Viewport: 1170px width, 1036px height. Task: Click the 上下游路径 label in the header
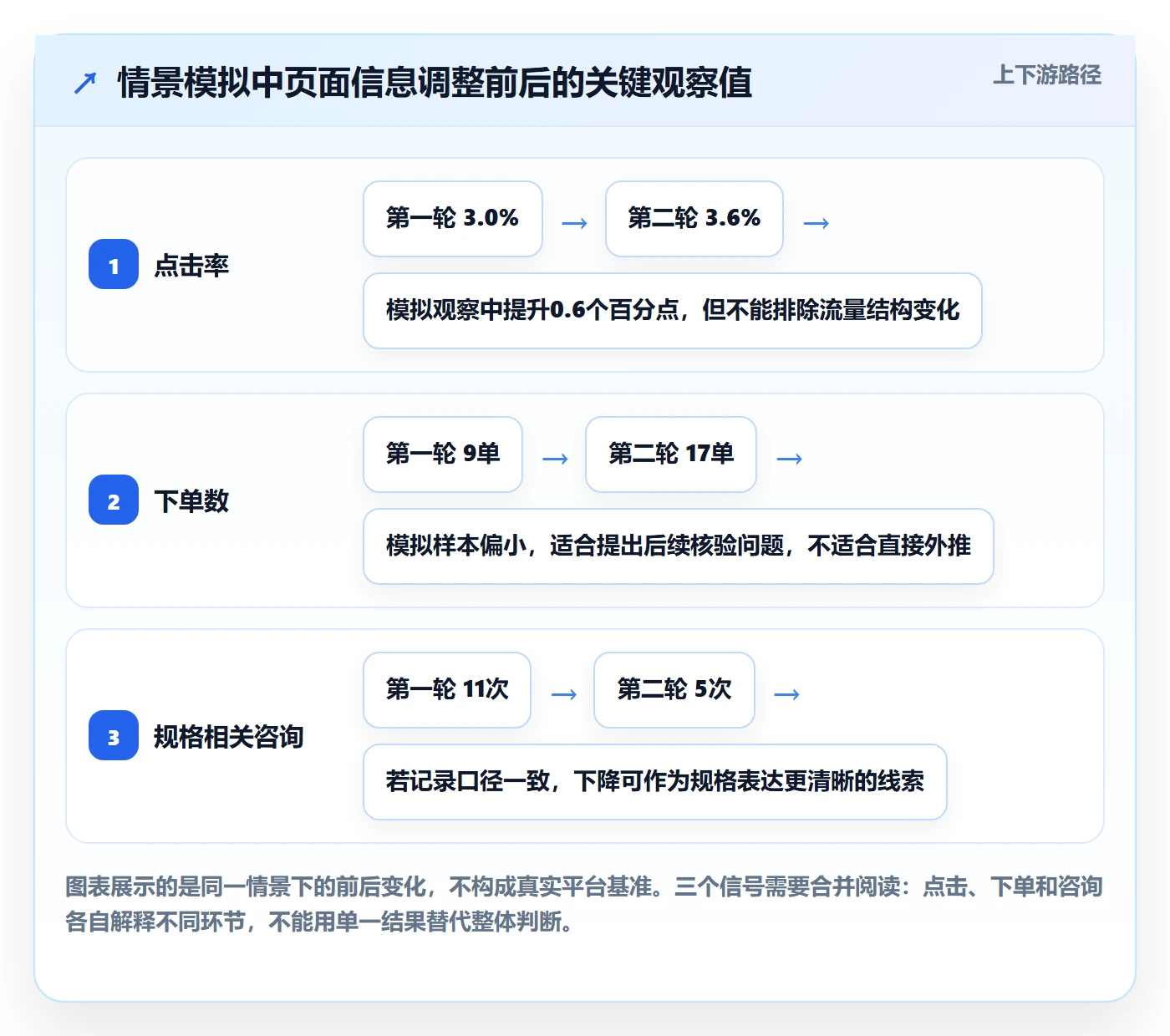[1046, 74]
